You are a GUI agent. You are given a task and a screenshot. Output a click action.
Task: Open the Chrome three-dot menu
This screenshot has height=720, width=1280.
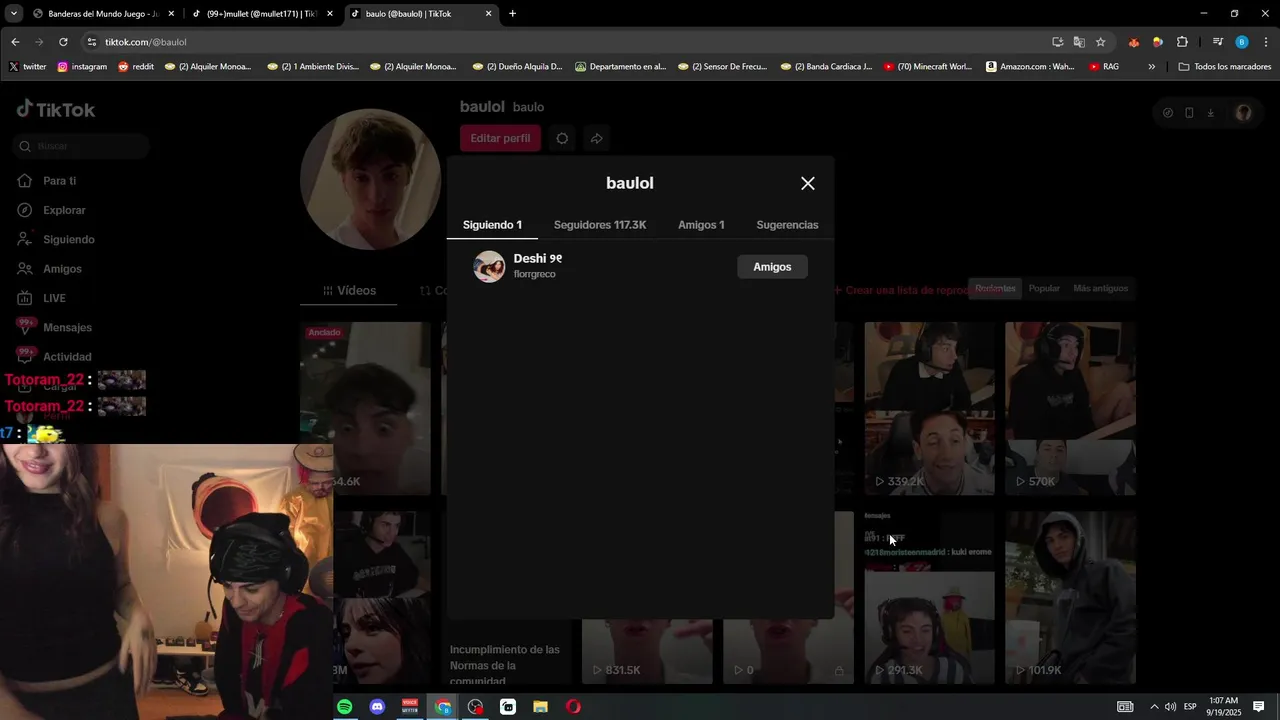(x=1266, y=42)
